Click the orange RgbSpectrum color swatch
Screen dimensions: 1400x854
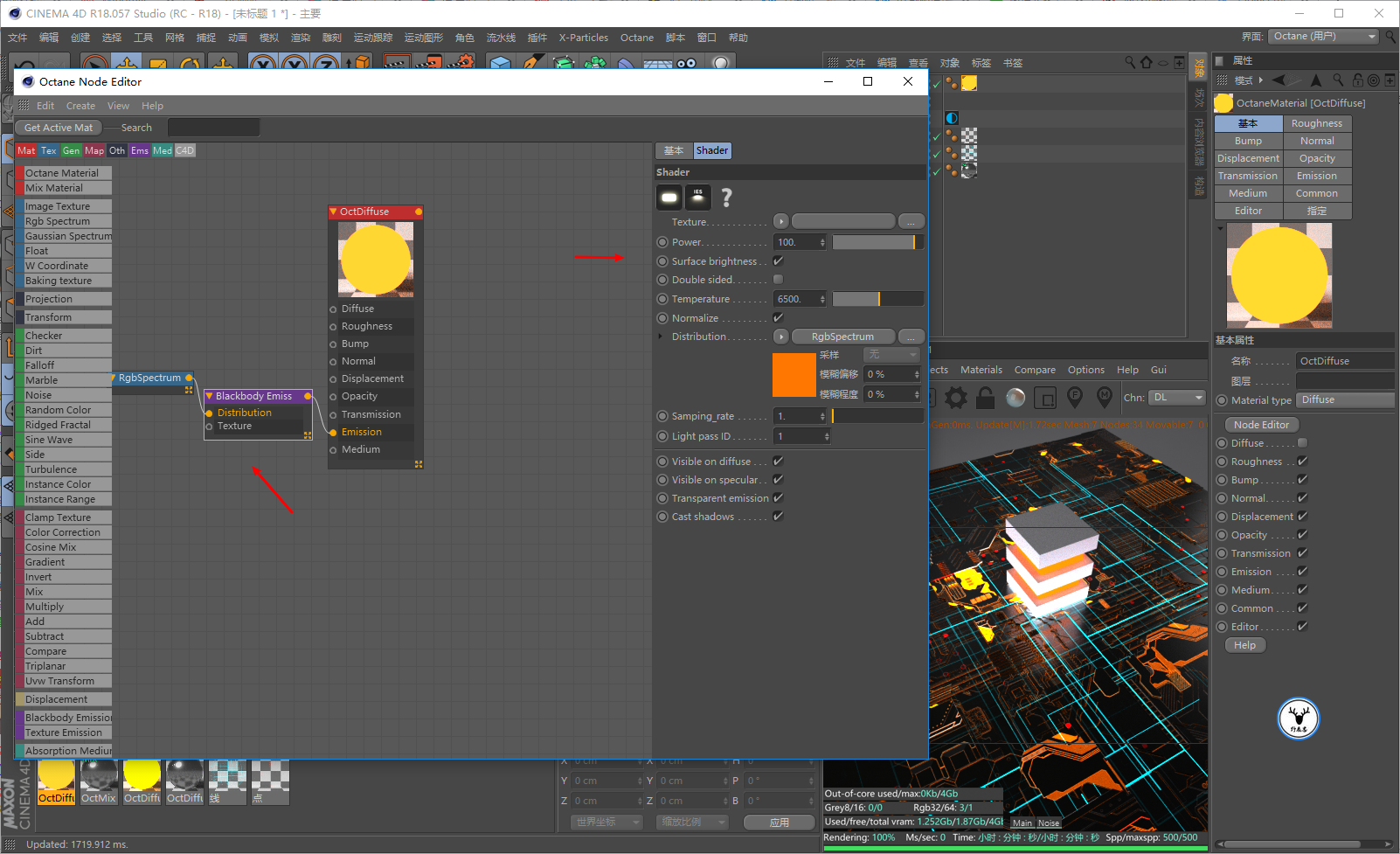[794, 375]
